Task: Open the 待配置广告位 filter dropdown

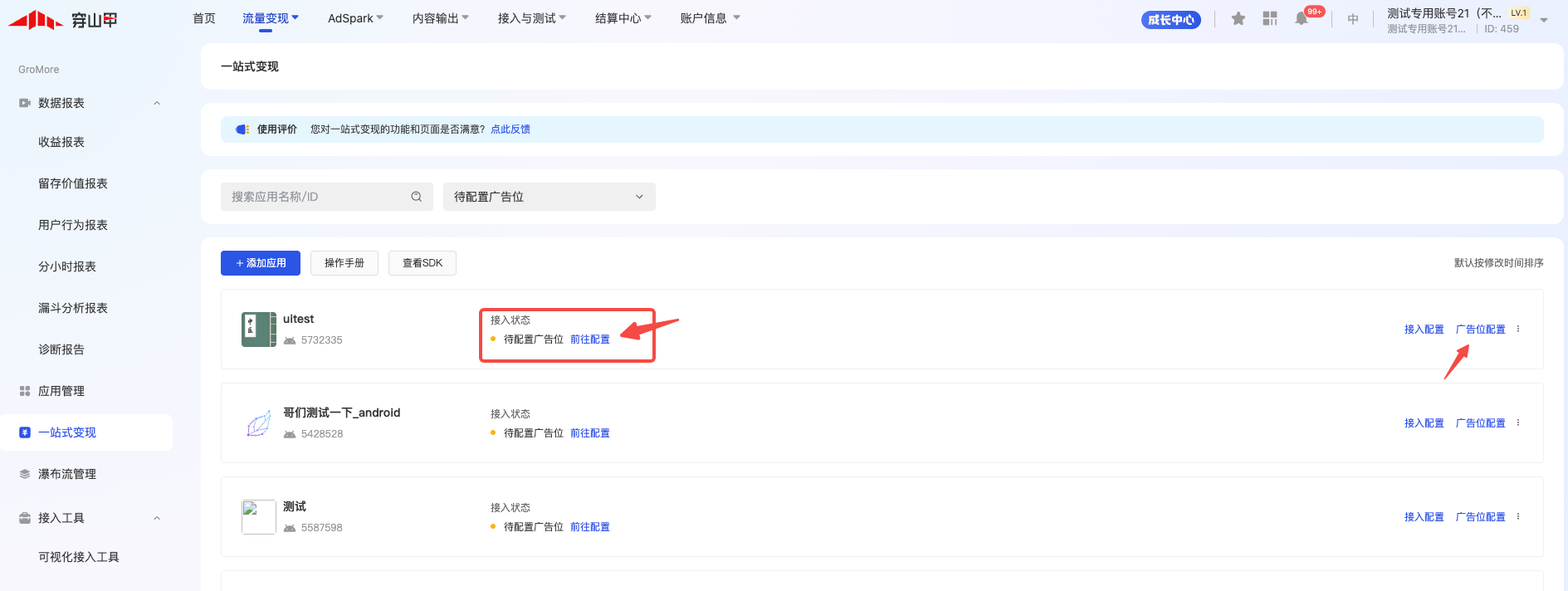Action: click(x=549, y=197)
